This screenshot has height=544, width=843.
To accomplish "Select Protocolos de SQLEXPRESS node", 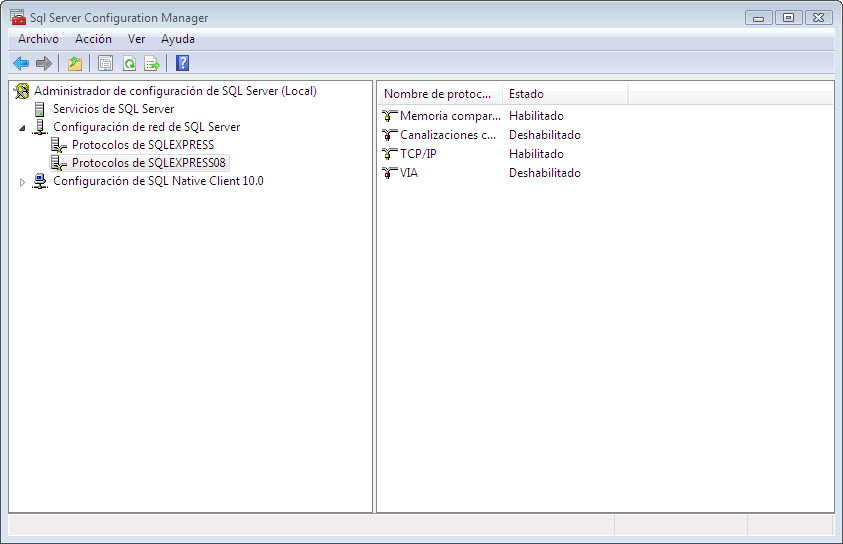I will [x=143, y=145].
